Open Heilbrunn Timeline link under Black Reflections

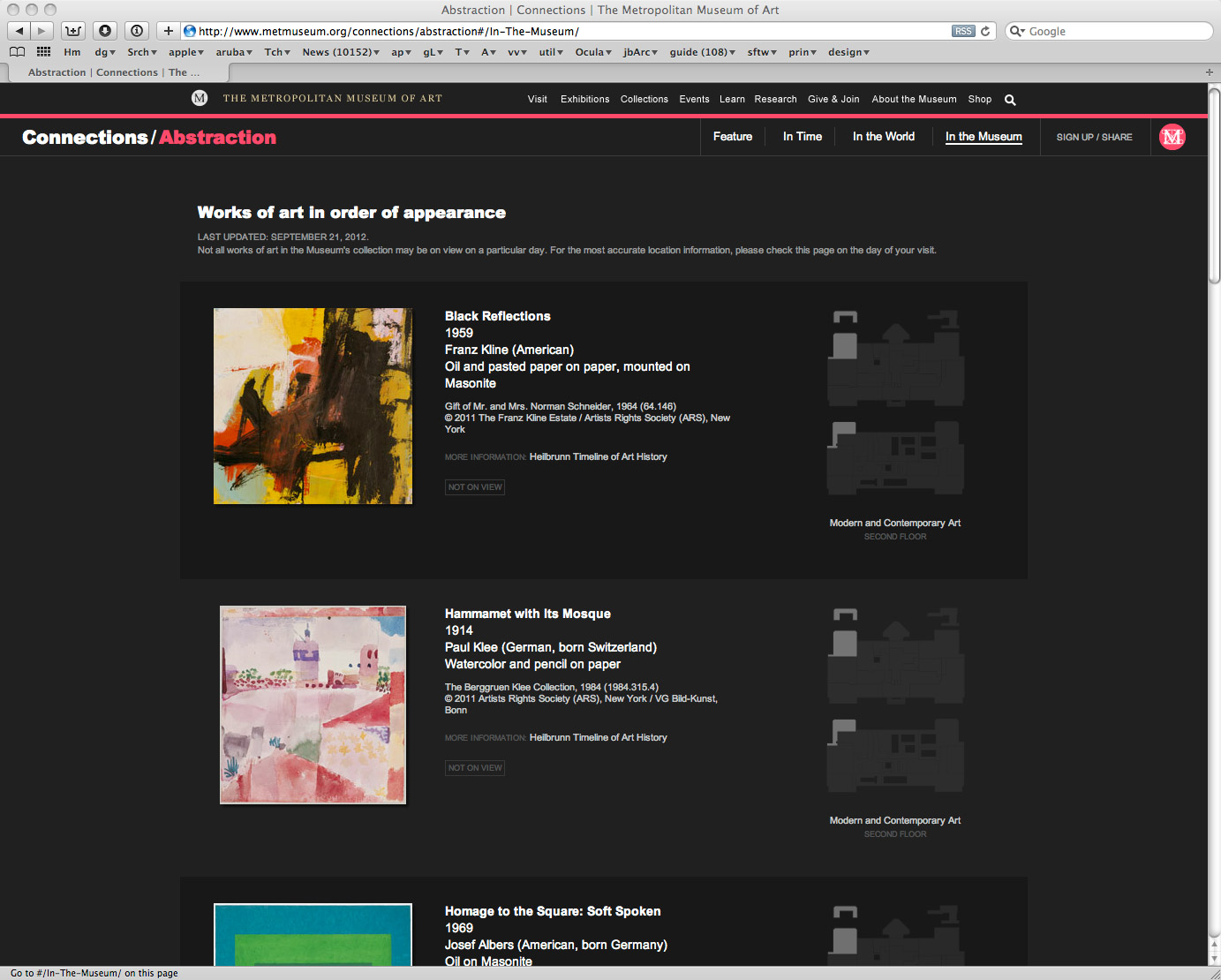tap(598, 456)
